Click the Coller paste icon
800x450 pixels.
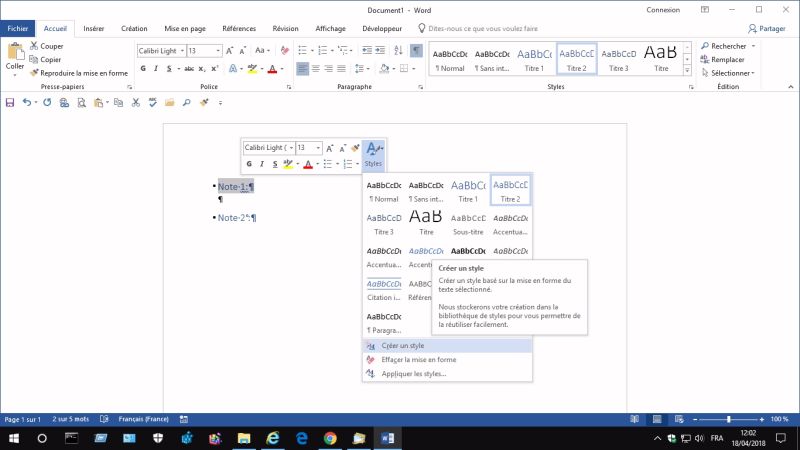(15, 52)
